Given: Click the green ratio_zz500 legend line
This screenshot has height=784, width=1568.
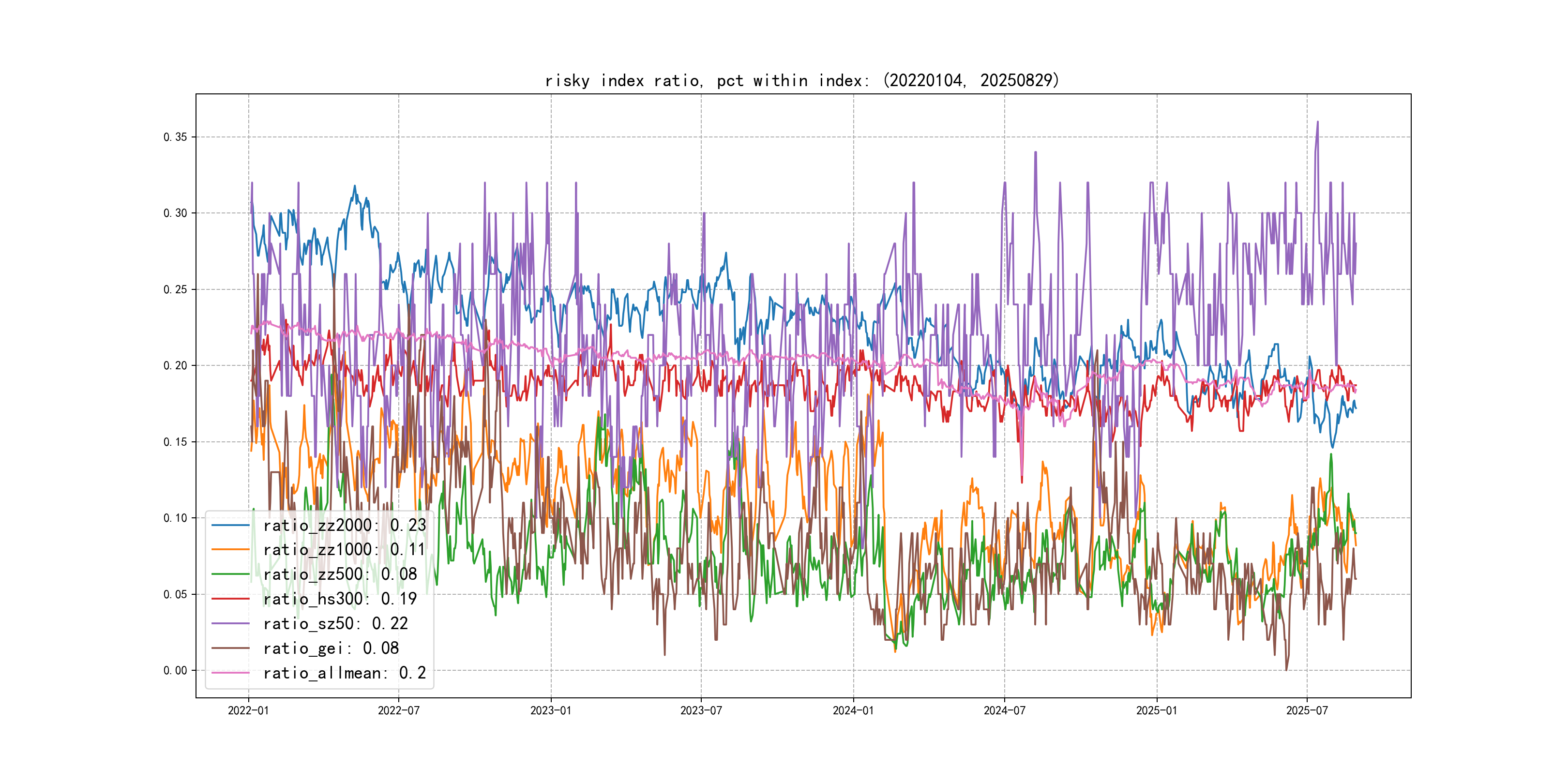Looking at the screenshot, I should coord(230,574).
